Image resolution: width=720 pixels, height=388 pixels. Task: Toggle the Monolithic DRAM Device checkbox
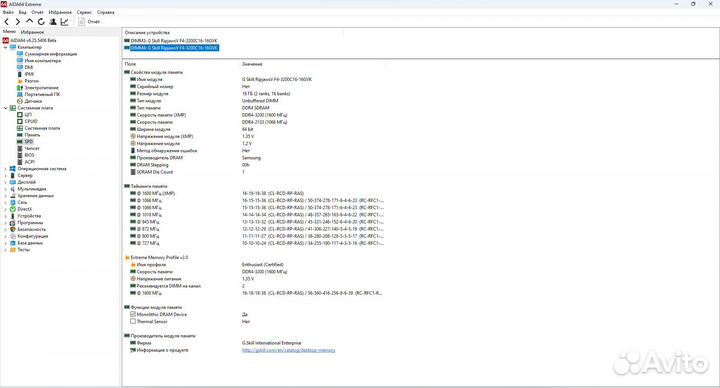(x=133, y=314)
